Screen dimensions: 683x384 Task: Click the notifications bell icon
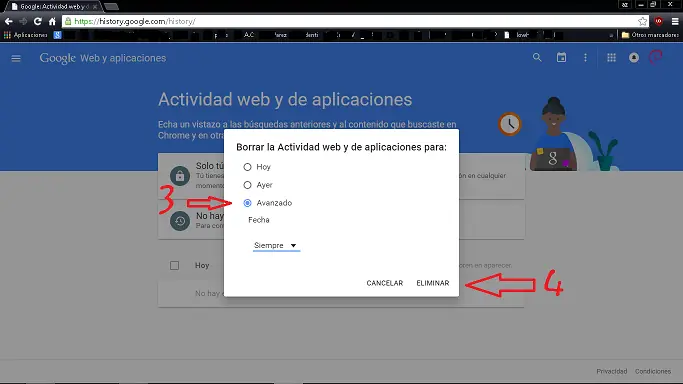coord(634,57)
